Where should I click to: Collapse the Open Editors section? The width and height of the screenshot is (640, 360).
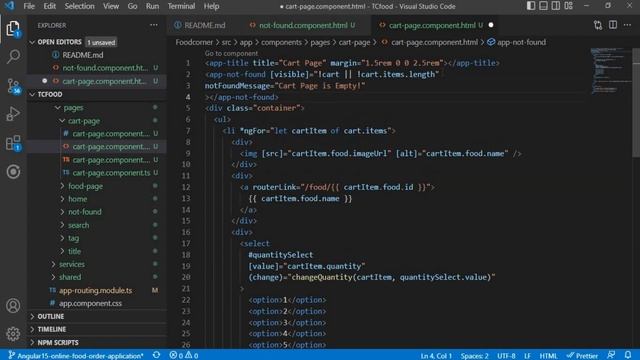coord(32,42)
